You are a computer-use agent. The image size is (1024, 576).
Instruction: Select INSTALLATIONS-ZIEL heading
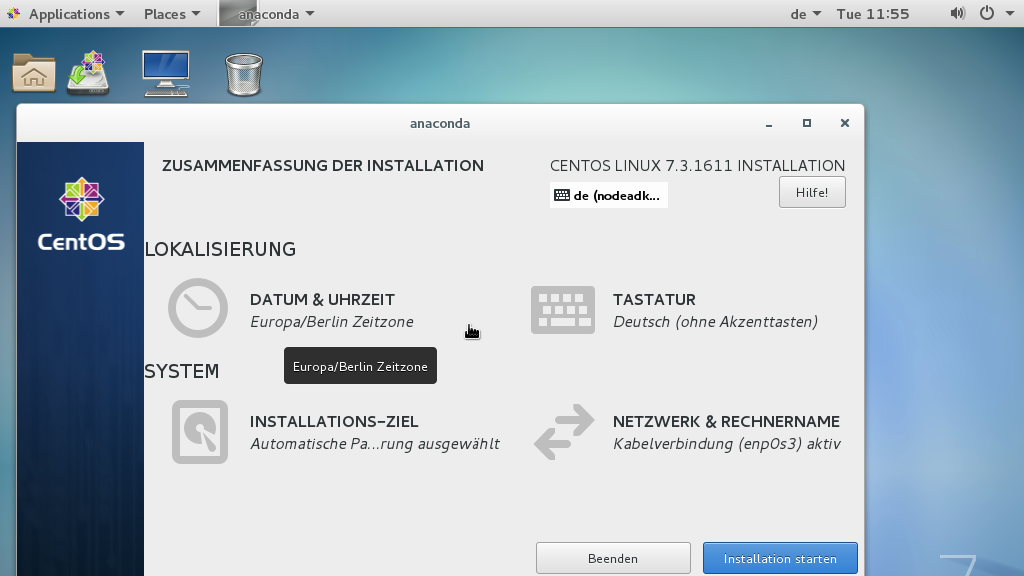pos(334,422)
